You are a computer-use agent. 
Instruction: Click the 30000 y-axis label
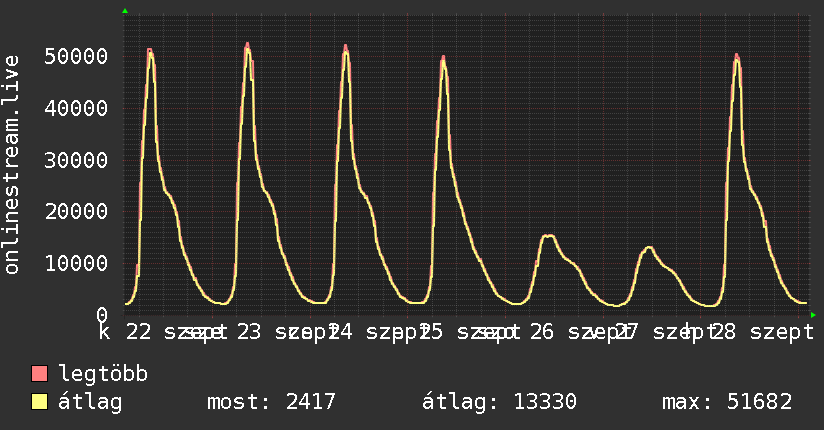(76, 160)
